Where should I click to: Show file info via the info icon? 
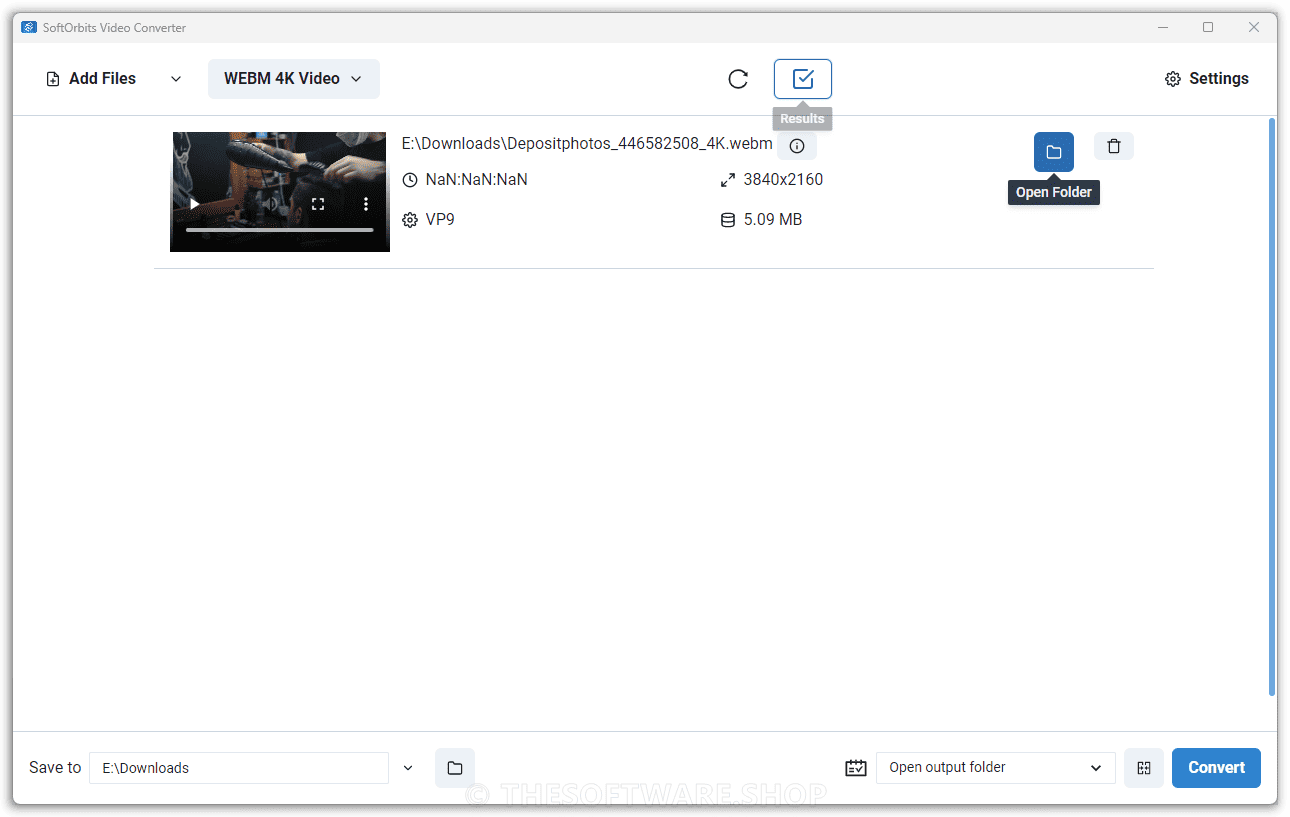point(797,146)
